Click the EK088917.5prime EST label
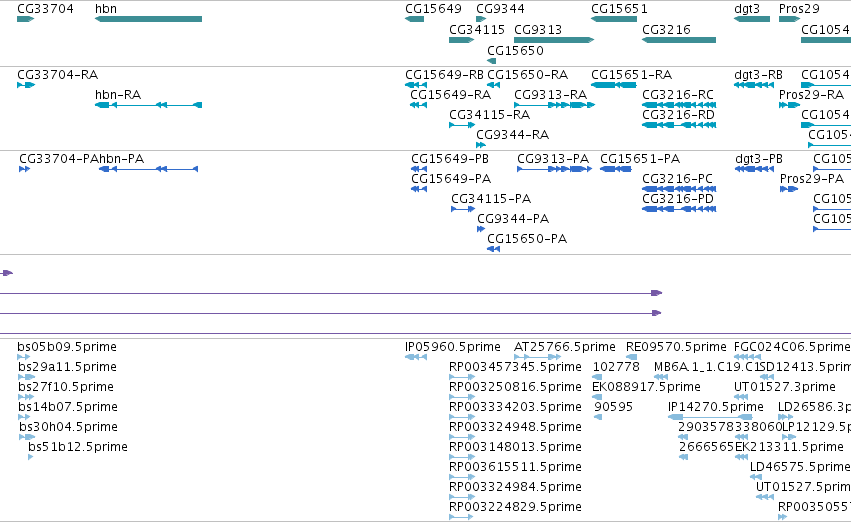851x522 pixels. click(x=646, y=387)
